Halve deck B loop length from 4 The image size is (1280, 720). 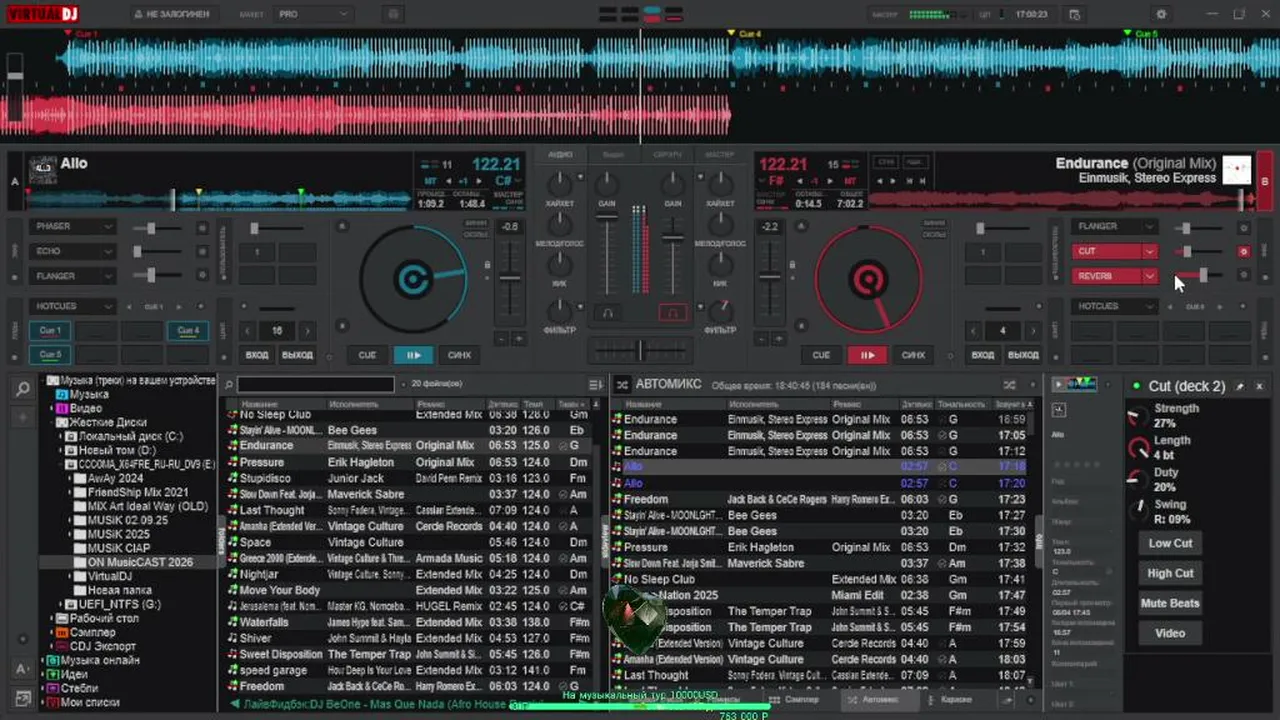(x=972, y=330)
